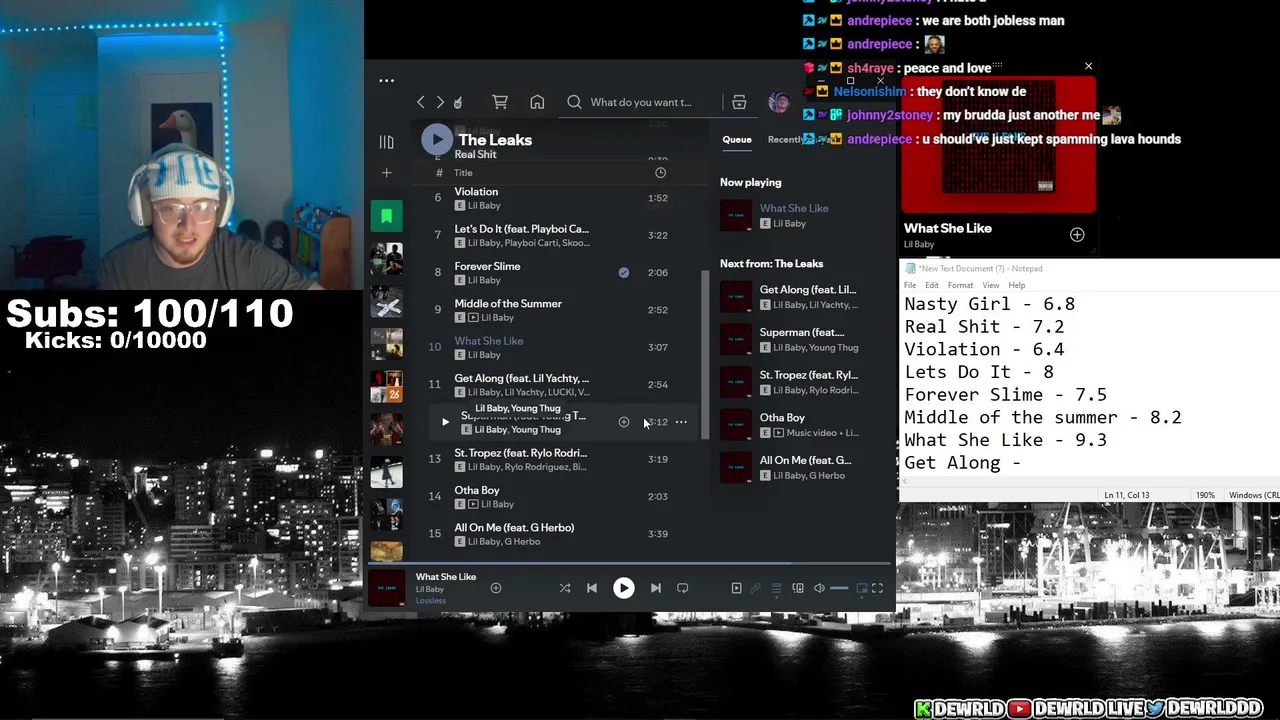Click Notepad line 'Get Along -'
The image size is (1280, 720).
[962, 463]
